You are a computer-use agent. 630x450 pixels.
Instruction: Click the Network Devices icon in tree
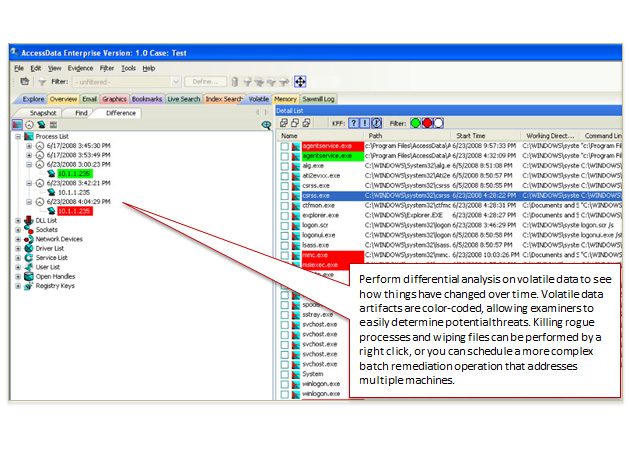click(29, 239)
